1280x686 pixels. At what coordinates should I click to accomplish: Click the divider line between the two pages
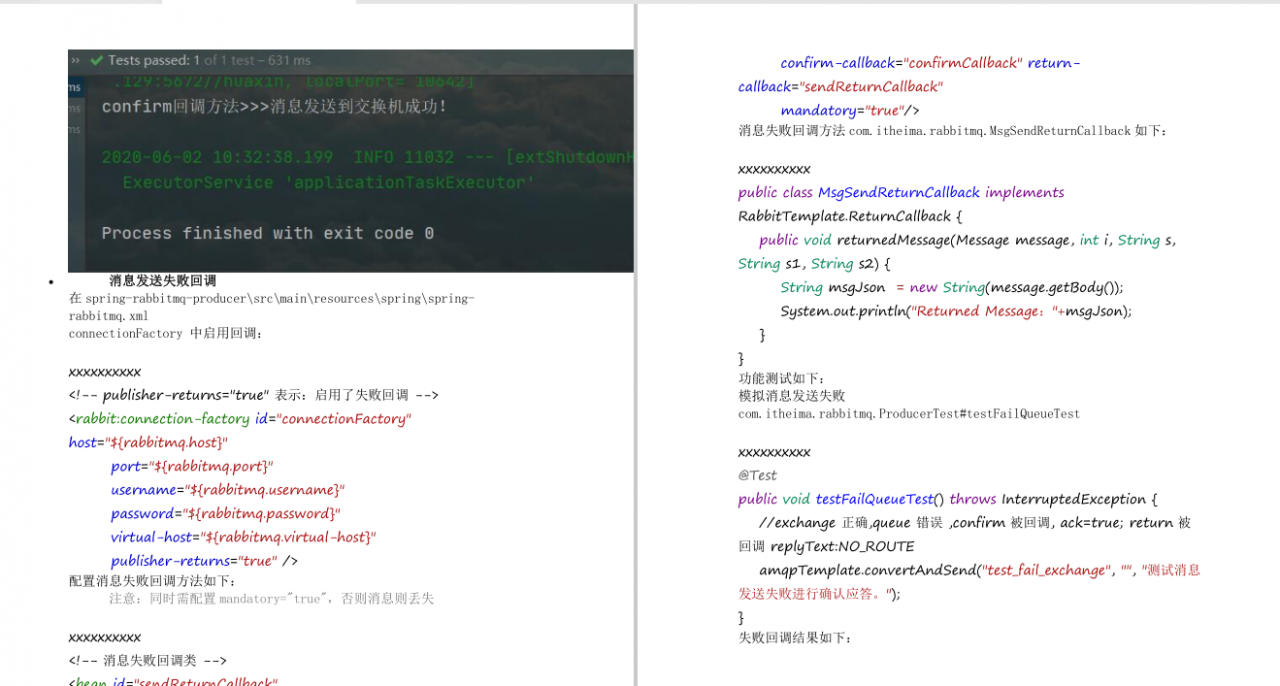[x=637, y=343]
